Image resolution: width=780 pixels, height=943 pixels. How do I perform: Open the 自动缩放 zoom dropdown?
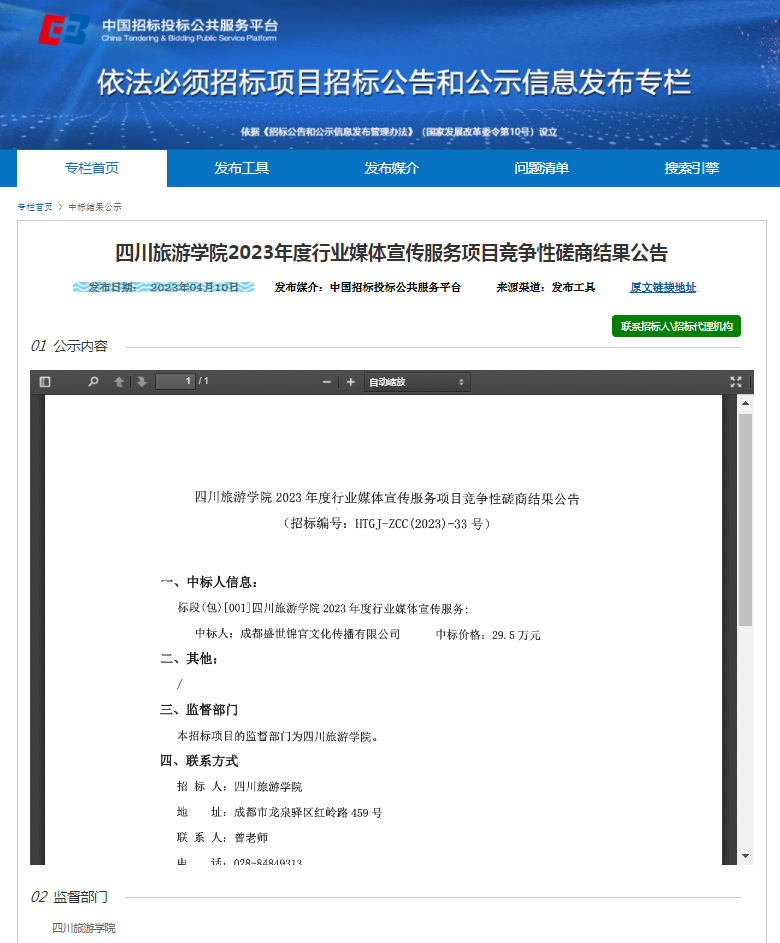[417, 382]
